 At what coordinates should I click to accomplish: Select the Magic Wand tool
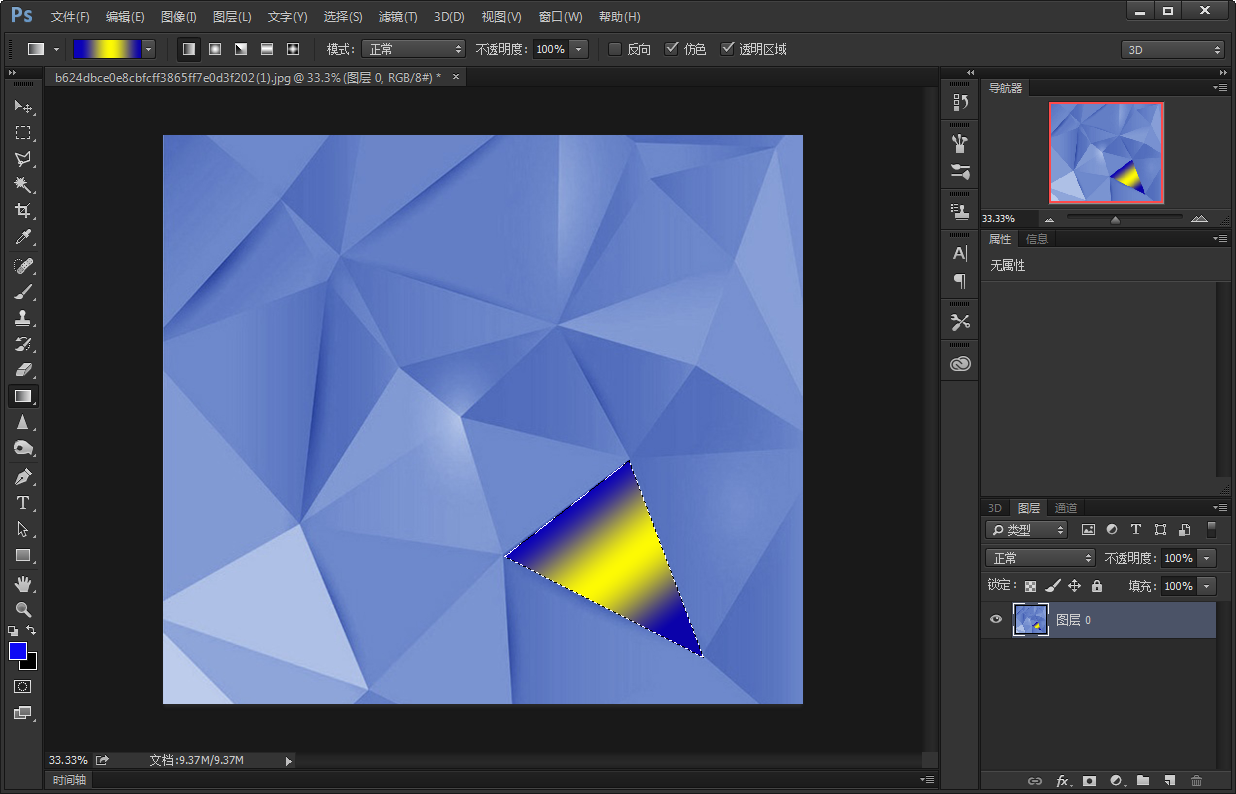[23, 185]
